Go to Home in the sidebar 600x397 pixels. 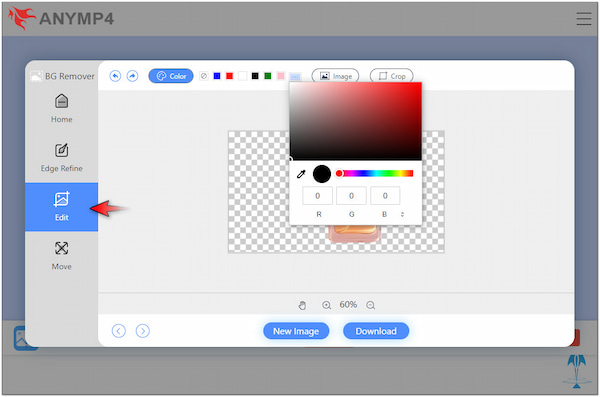pyautogui.click(x=62, y=108)
